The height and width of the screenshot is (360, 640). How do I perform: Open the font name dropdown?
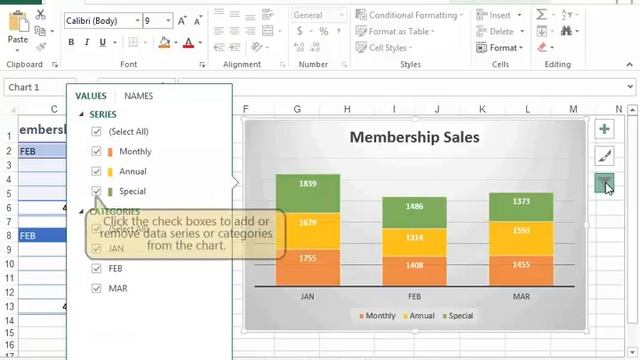pyautogui.click(x=138, y=20)
